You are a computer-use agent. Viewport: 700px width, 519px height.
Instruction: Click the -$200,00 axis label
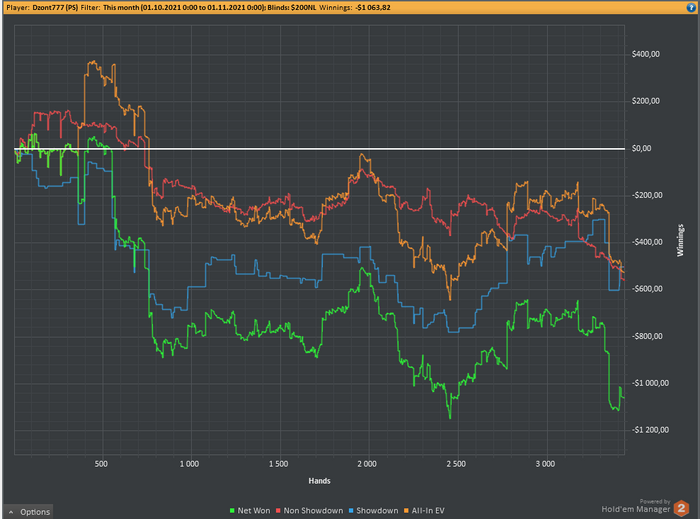pos(647,195)
